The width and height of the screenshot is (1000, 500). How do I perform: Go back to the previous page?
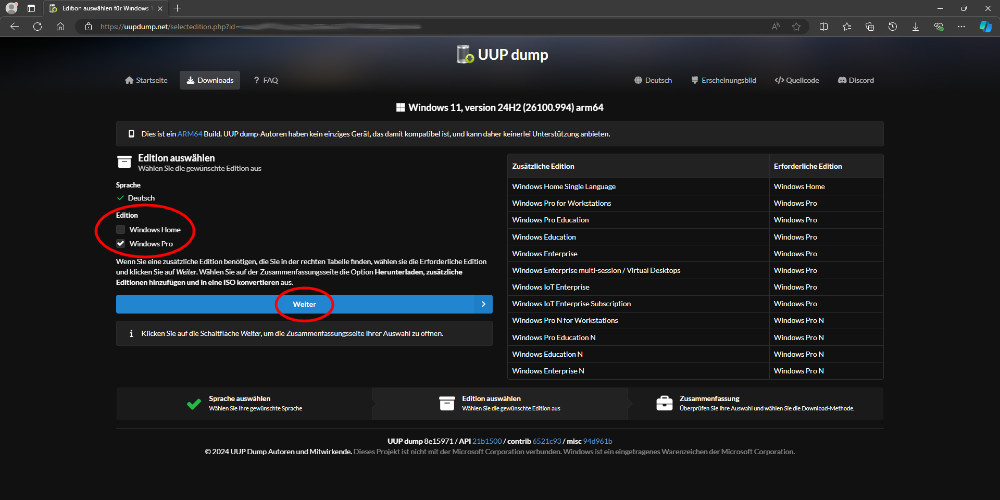coord(15,27)
